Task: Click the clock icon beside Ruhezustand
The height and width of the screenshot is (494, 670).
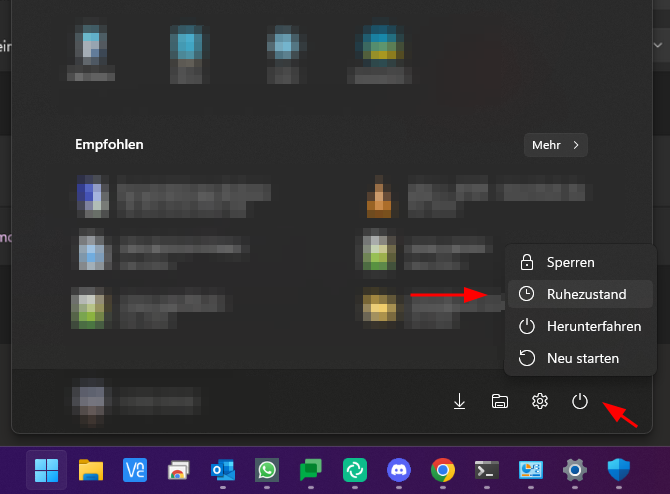Action: (526, 294)
